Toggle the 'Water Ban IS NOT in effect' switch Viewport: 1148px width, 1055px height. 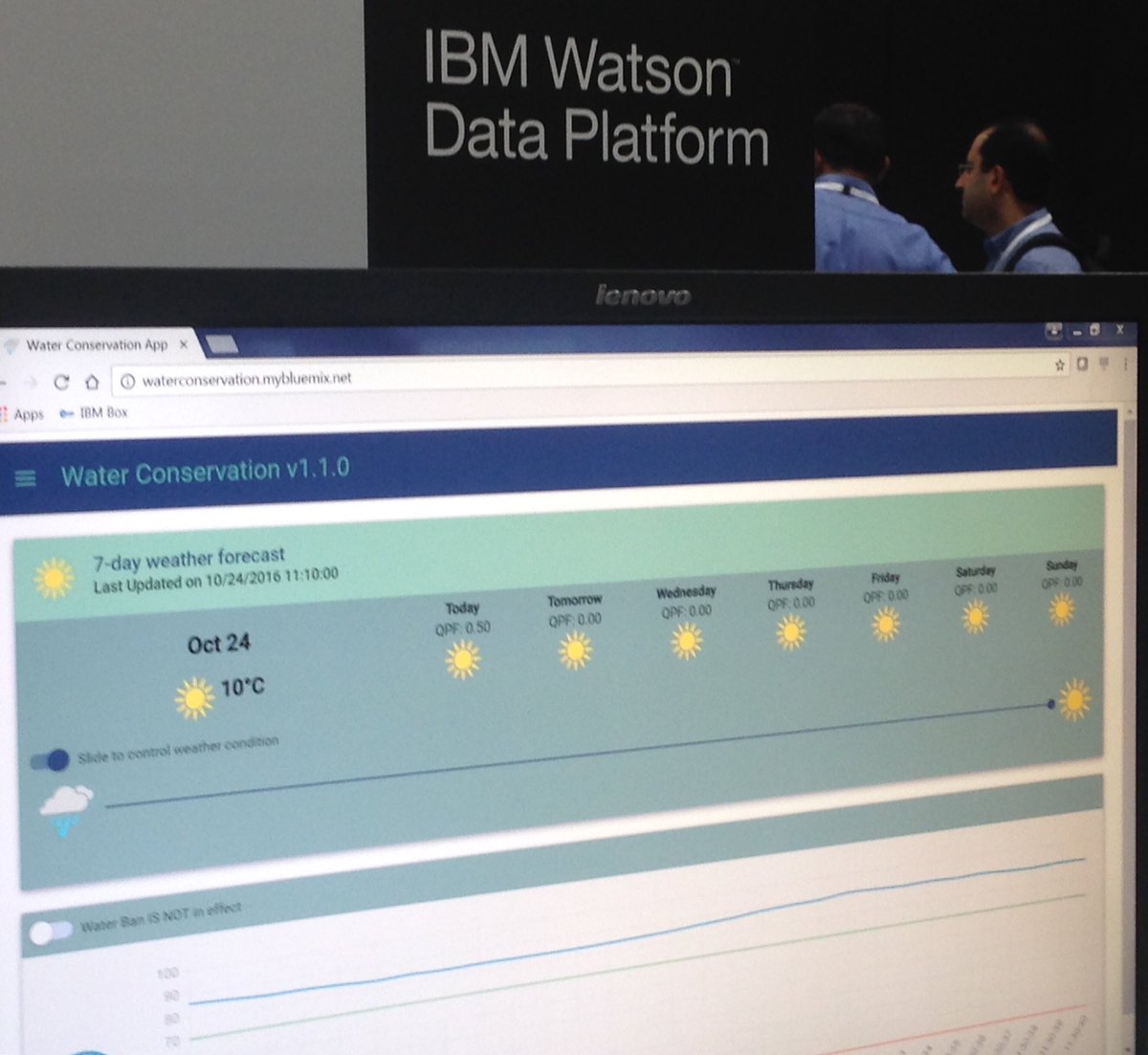(x=50, y=932)
